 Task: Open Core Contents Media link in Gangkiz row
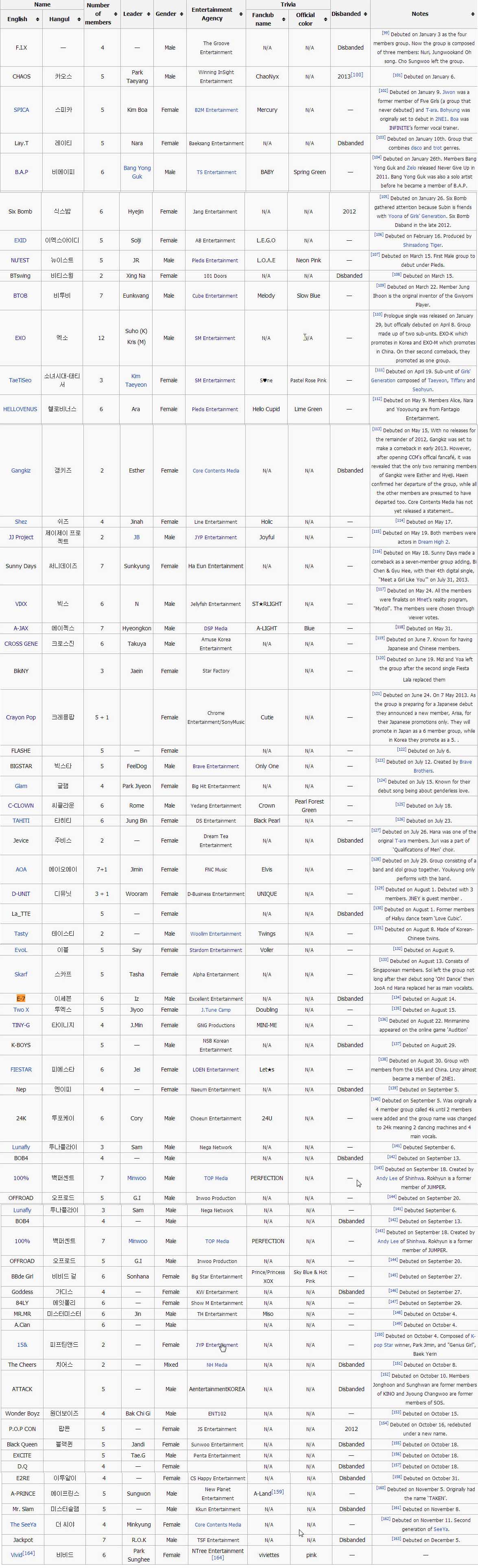point(216,470)
